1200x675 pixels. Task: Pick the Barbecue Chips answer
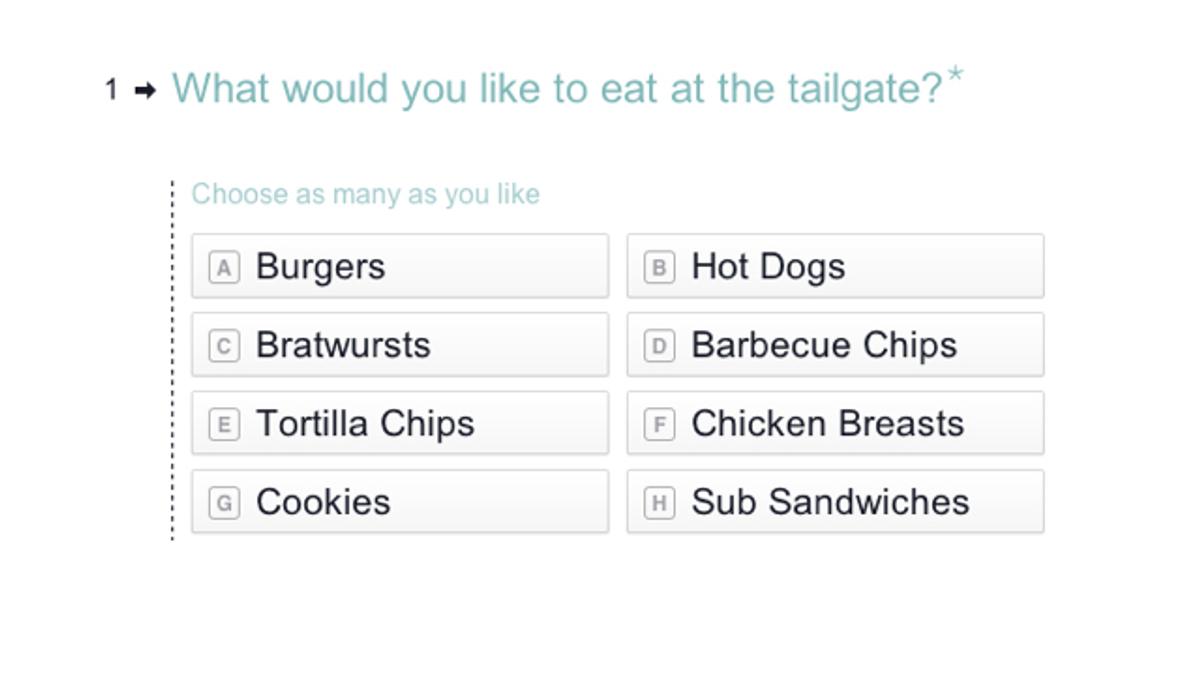[835, 346]
